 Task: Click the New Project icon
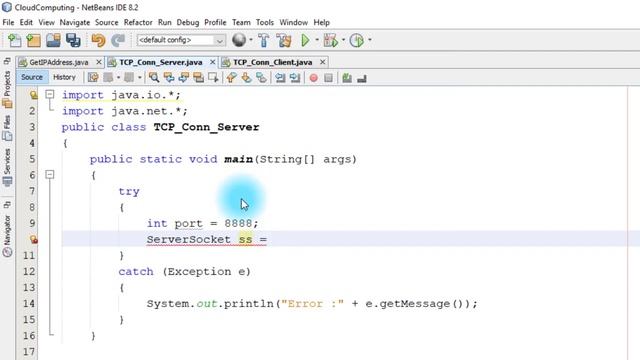coord(33,40)
